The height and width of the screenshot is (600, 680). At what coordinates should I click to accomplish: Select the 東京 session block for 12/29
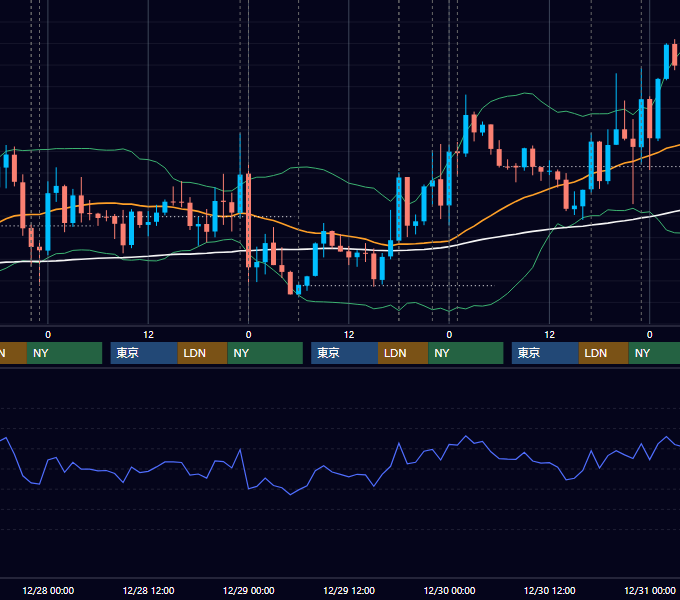[344, 353]
